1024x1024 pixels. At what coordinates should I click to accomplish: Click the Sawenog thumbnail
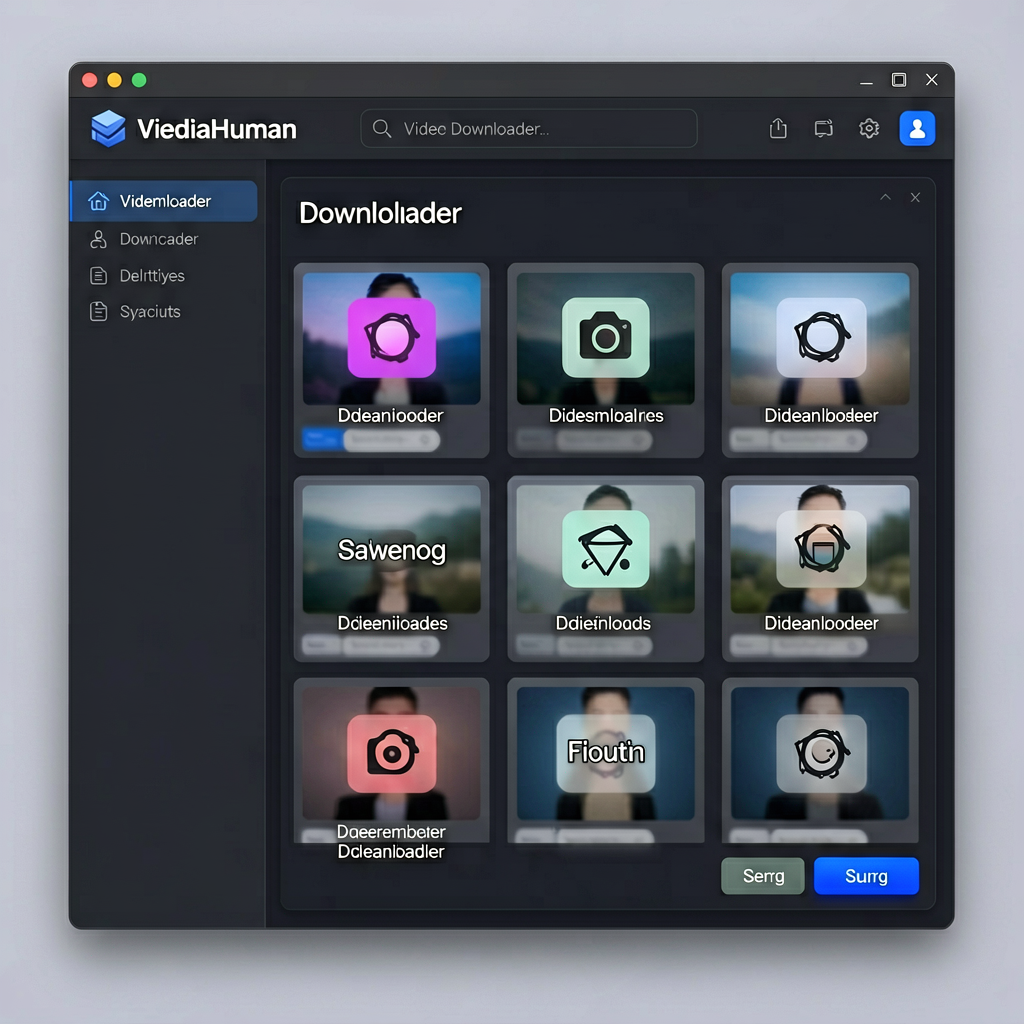392,549
